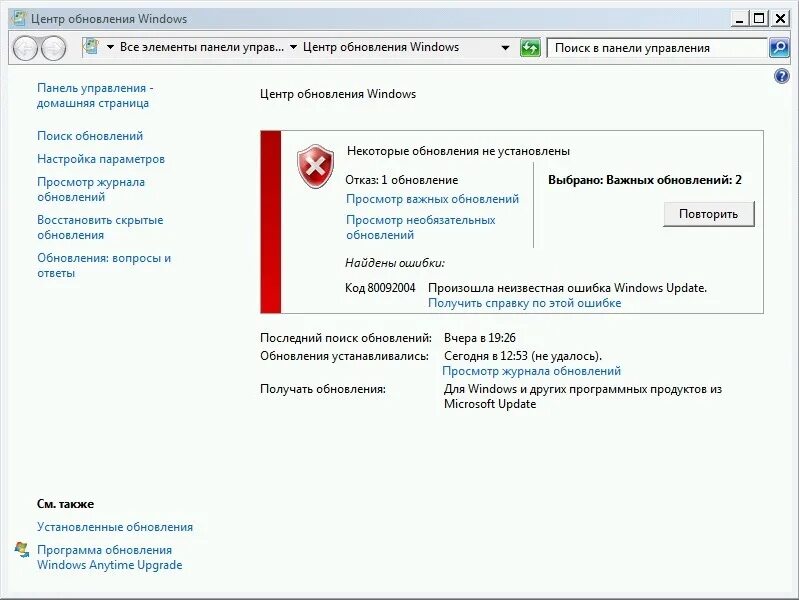
Task: Click the heading 'Некоторые обновления не установлены'
Action: pyautogui.click(x=458, y=151)
